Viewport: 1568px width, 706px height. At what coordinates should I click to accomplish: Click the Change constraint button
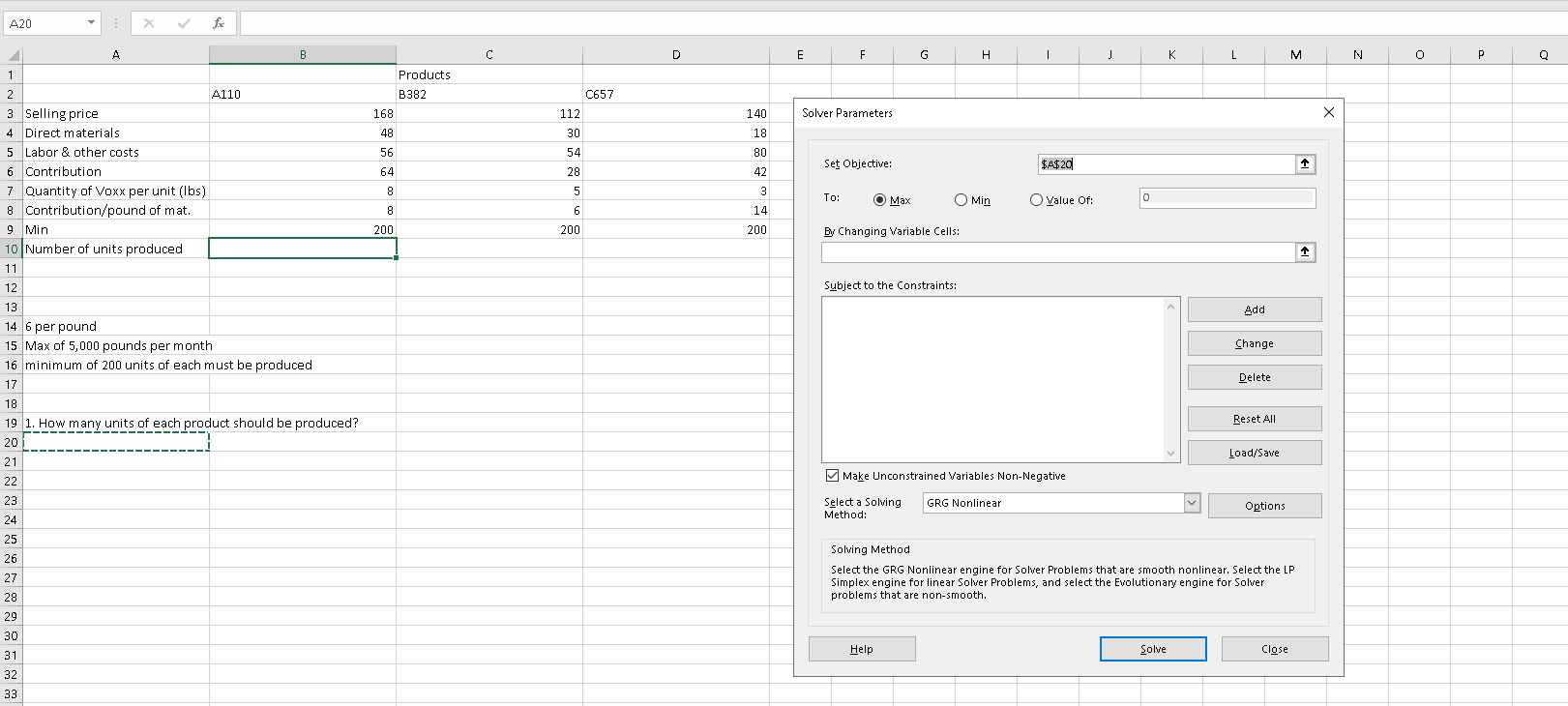1255,343
